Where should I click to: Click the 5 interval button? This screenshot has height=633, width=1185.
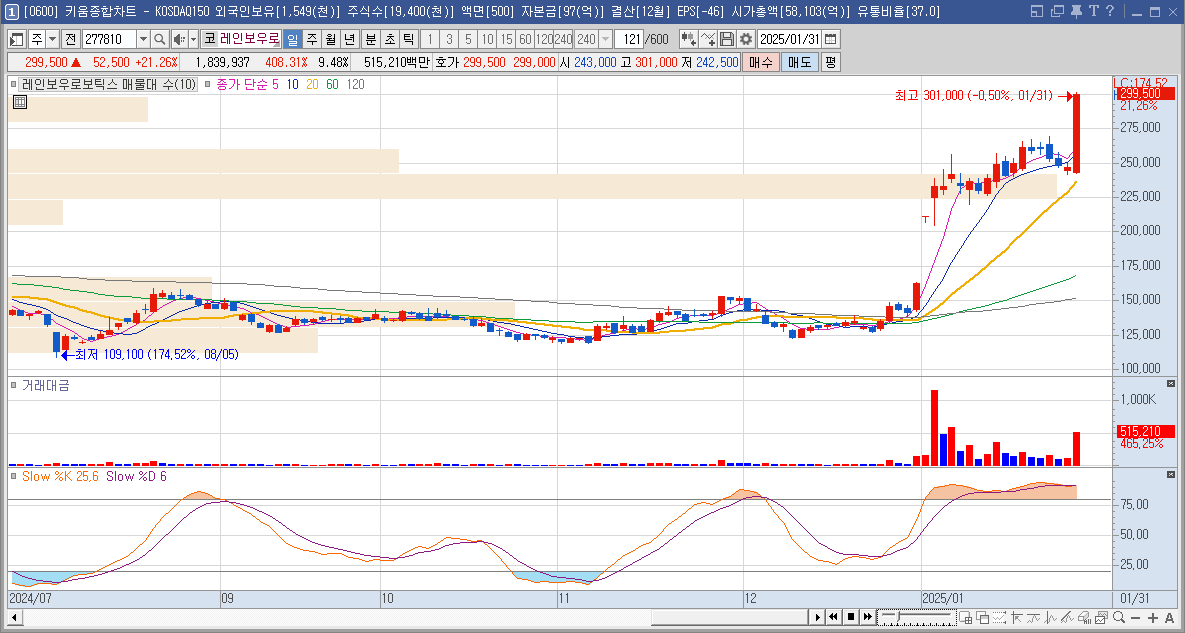(x=468, y=39)
